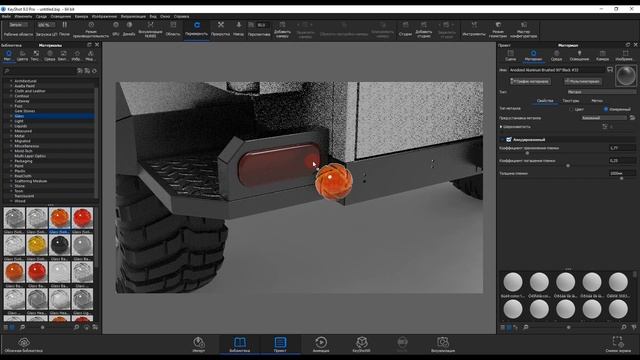This screenshot has height=360, width=640.
Task: Click the save-to-library icon beside material name
Action: pos(610,70)
